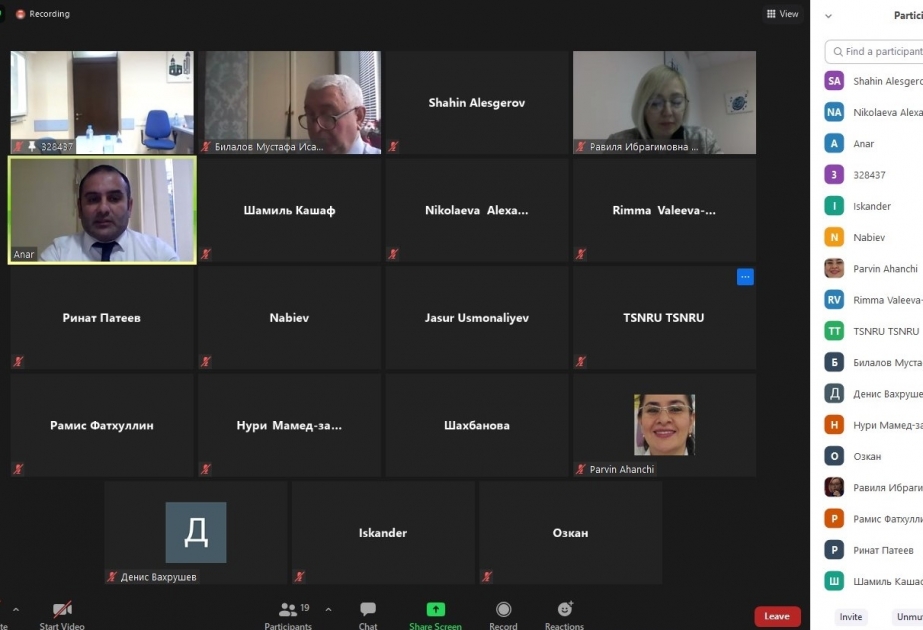
Task: Focus the Find a participant search box
Action: point(874,52)
